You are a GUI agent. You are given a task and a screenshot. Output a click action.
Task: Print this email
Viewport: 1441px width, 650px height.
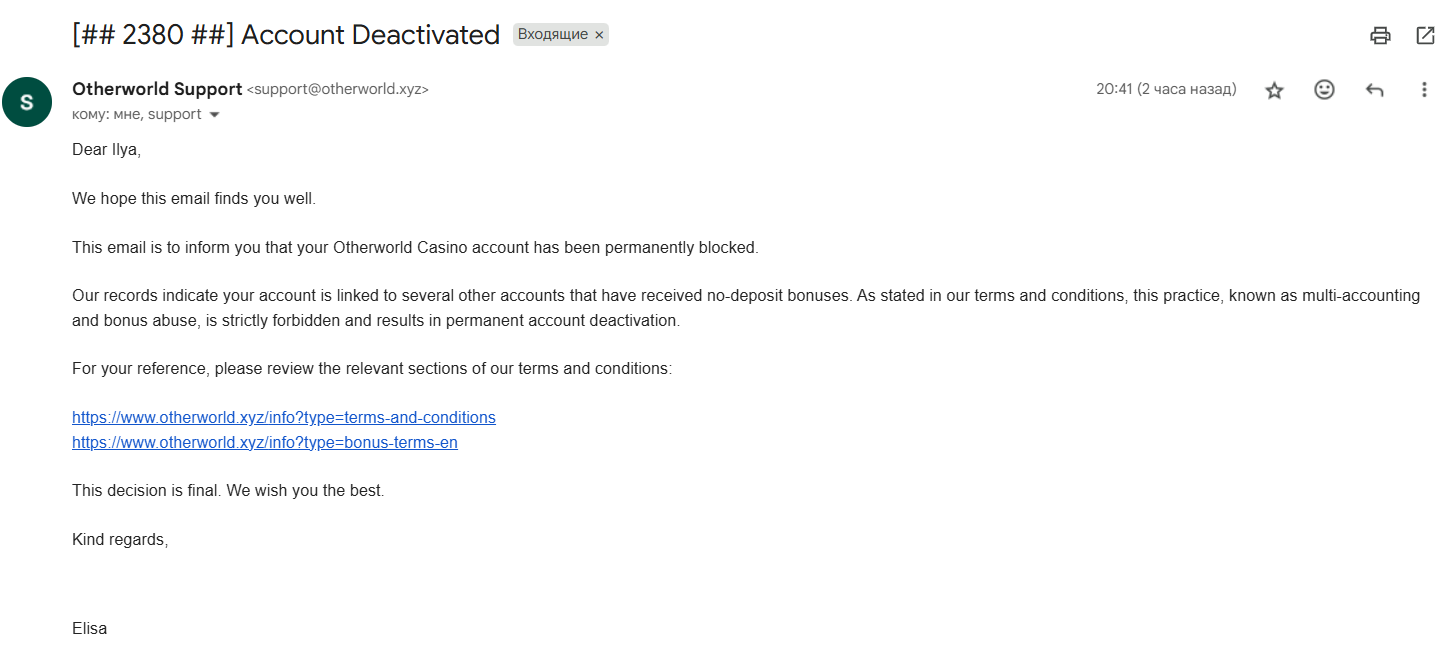(1380, 36)
